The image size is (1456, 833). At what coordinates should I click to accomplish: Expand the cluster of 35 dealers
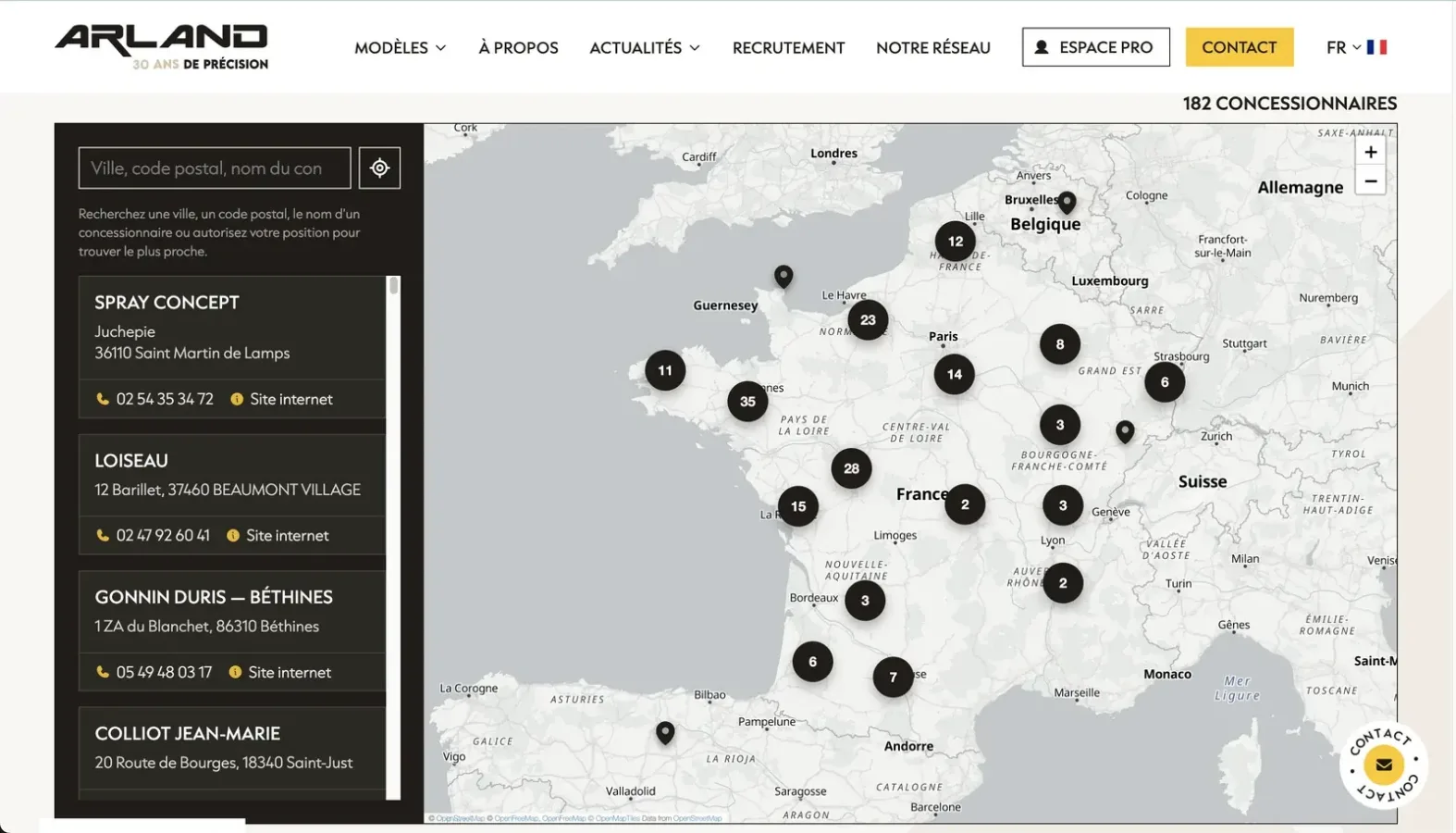[x=747, y=402]
